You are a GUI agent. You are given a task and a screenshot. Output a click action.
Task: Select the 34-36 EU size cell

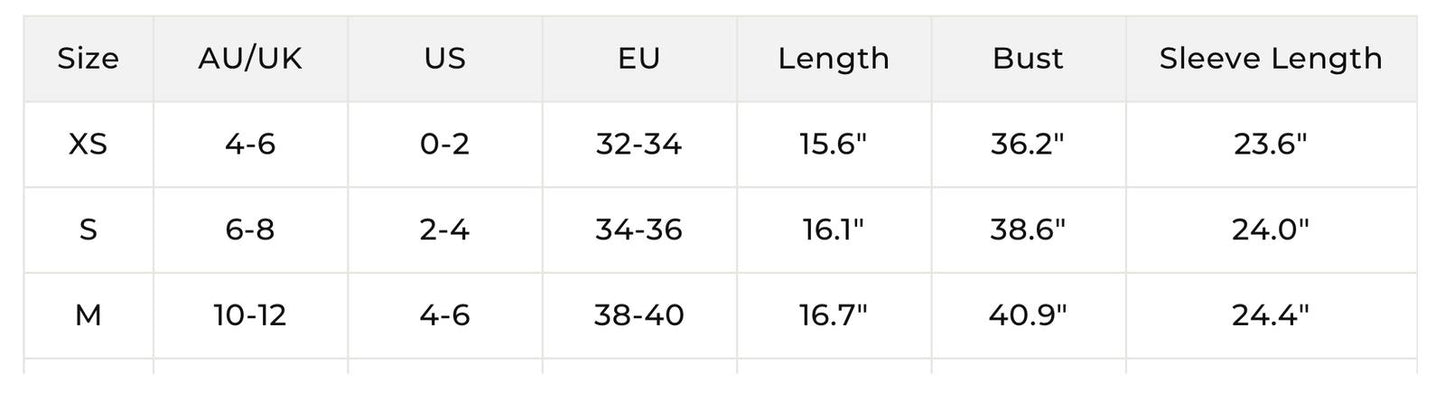(638, 231)
